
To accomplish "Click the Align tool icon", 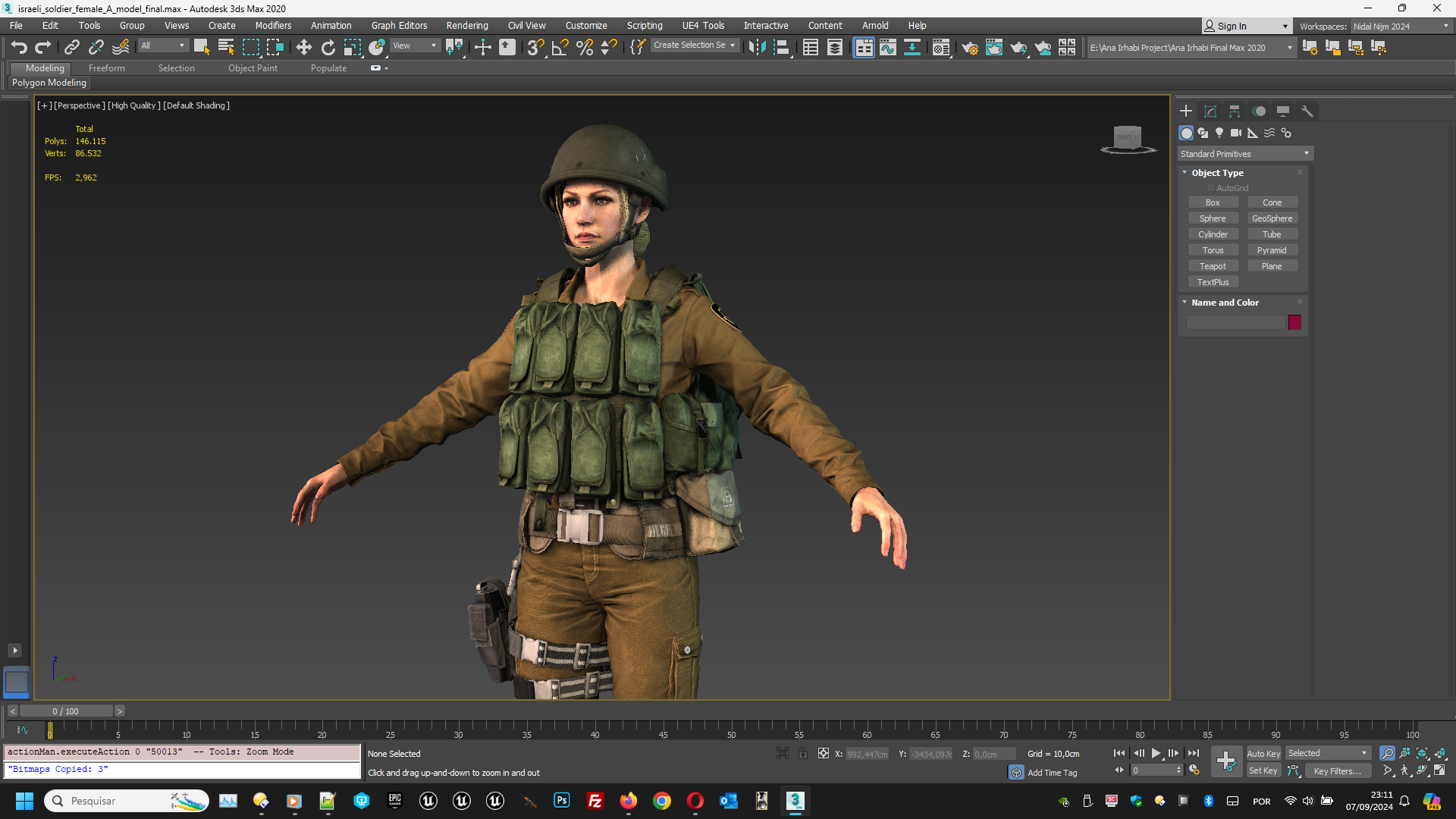I will [x=782, y=48].
